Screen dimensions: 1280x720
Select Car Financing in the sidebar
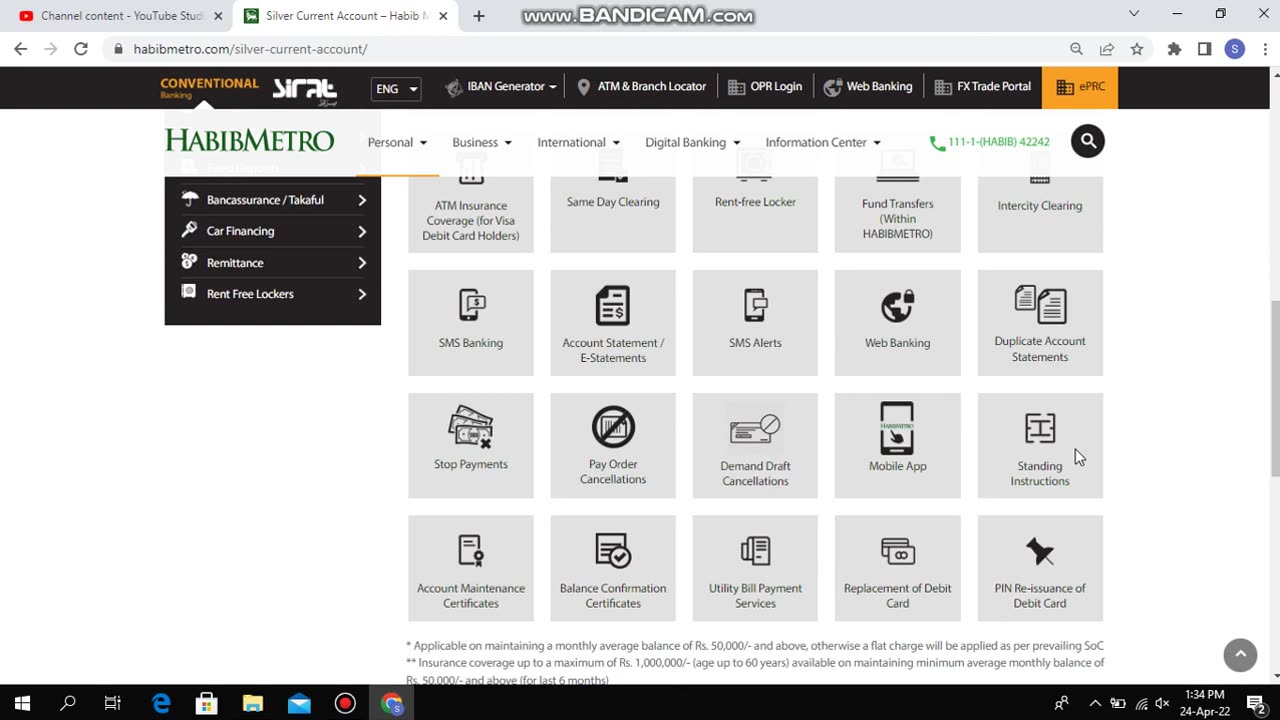273,231
